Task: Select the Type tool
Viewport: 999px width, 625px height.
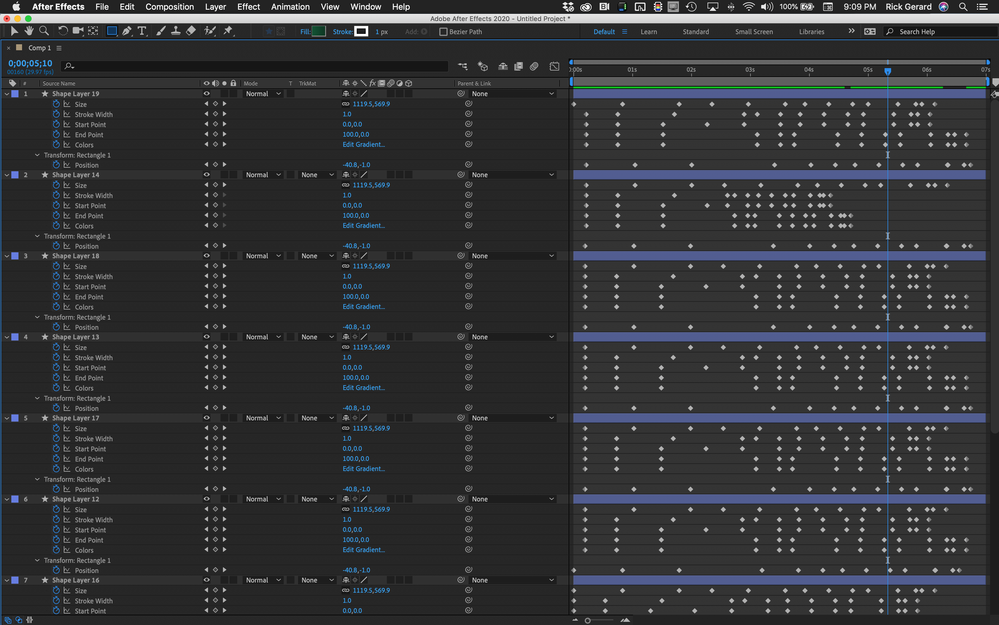Action: click(142, 31)
